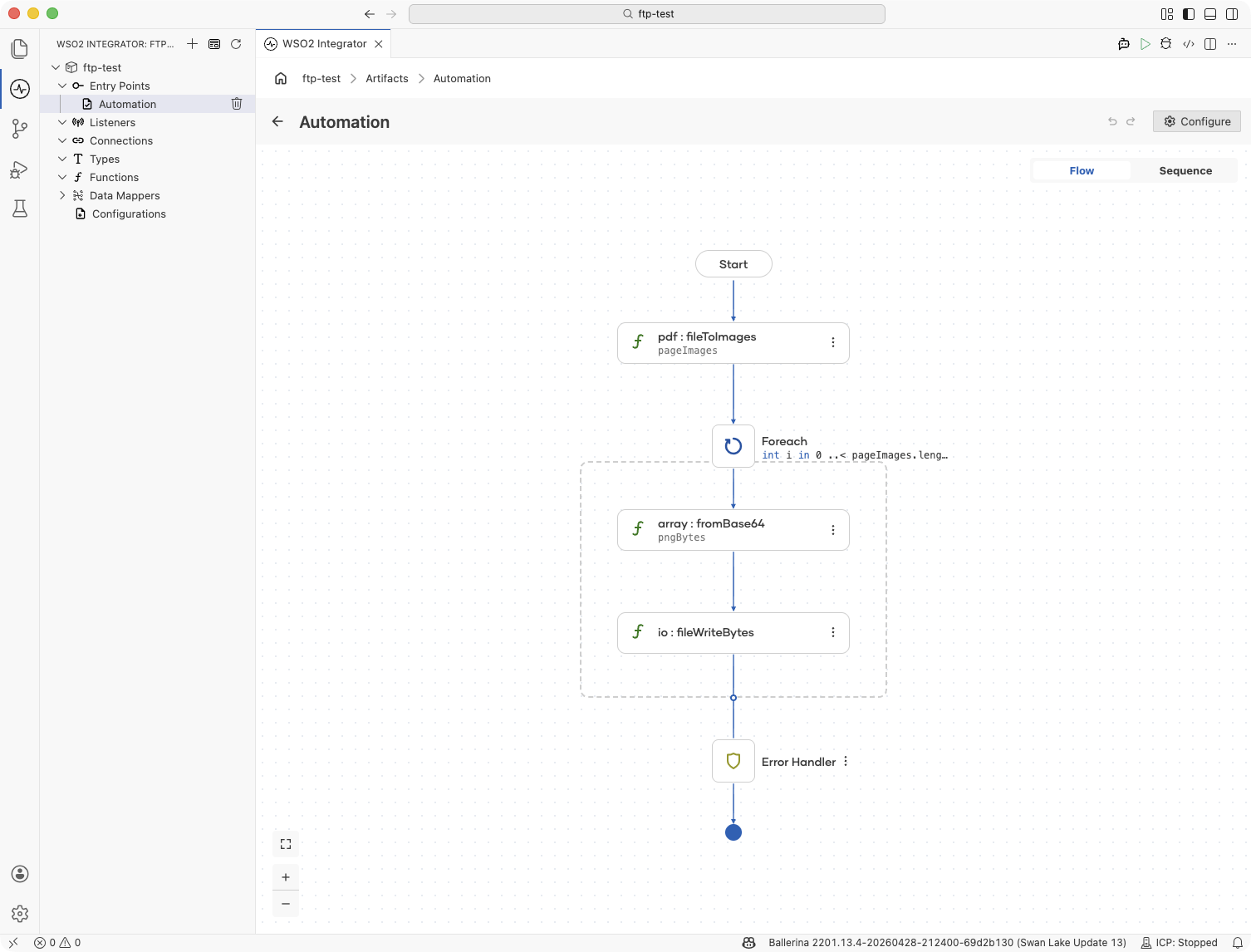Screen dimensions: 1251x952
Task: Click the Configure button
Action: click(x=1197, y=121)
